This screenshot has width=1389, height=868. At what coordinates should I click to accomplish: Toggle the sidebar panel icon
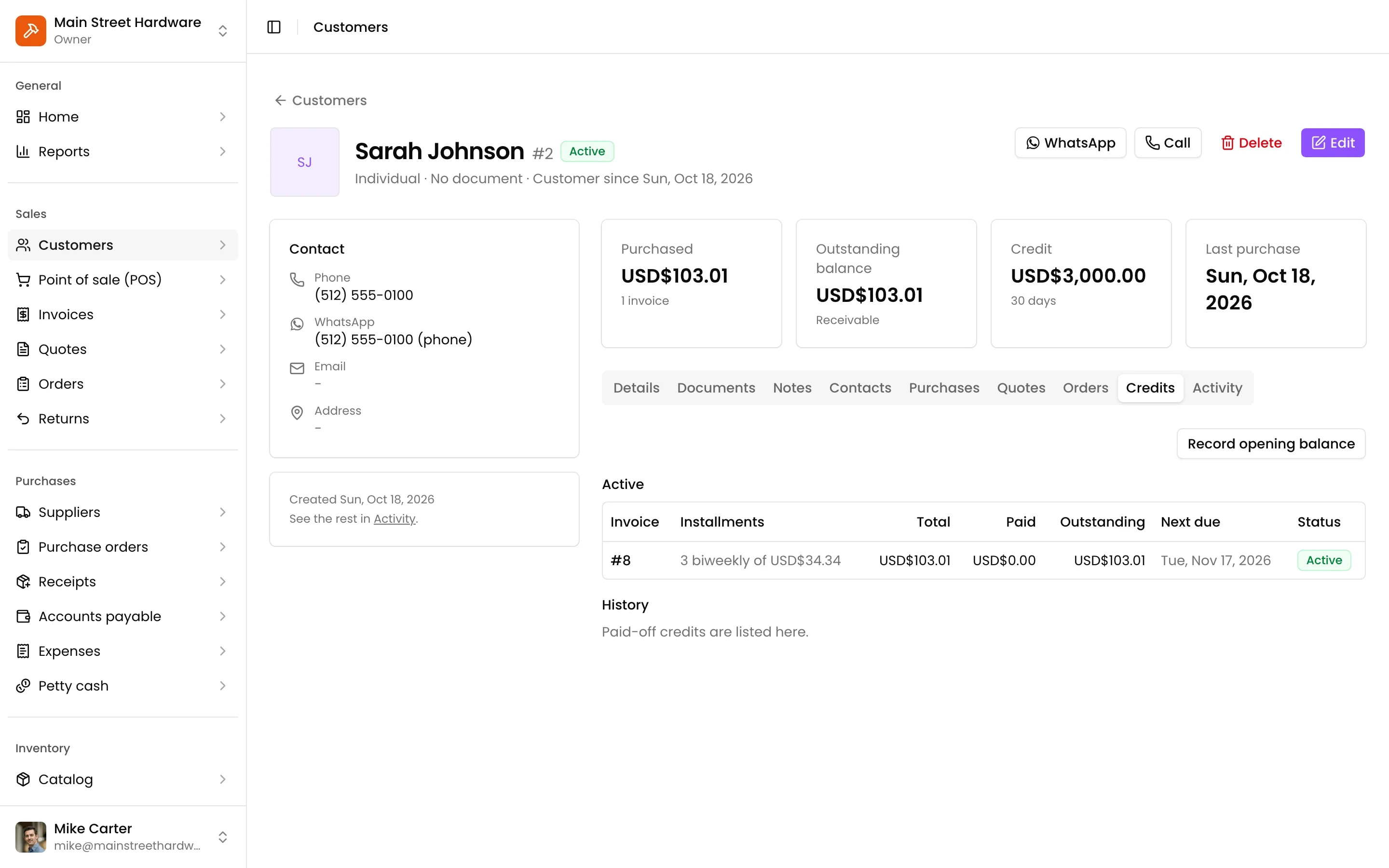tap(274, 27)
